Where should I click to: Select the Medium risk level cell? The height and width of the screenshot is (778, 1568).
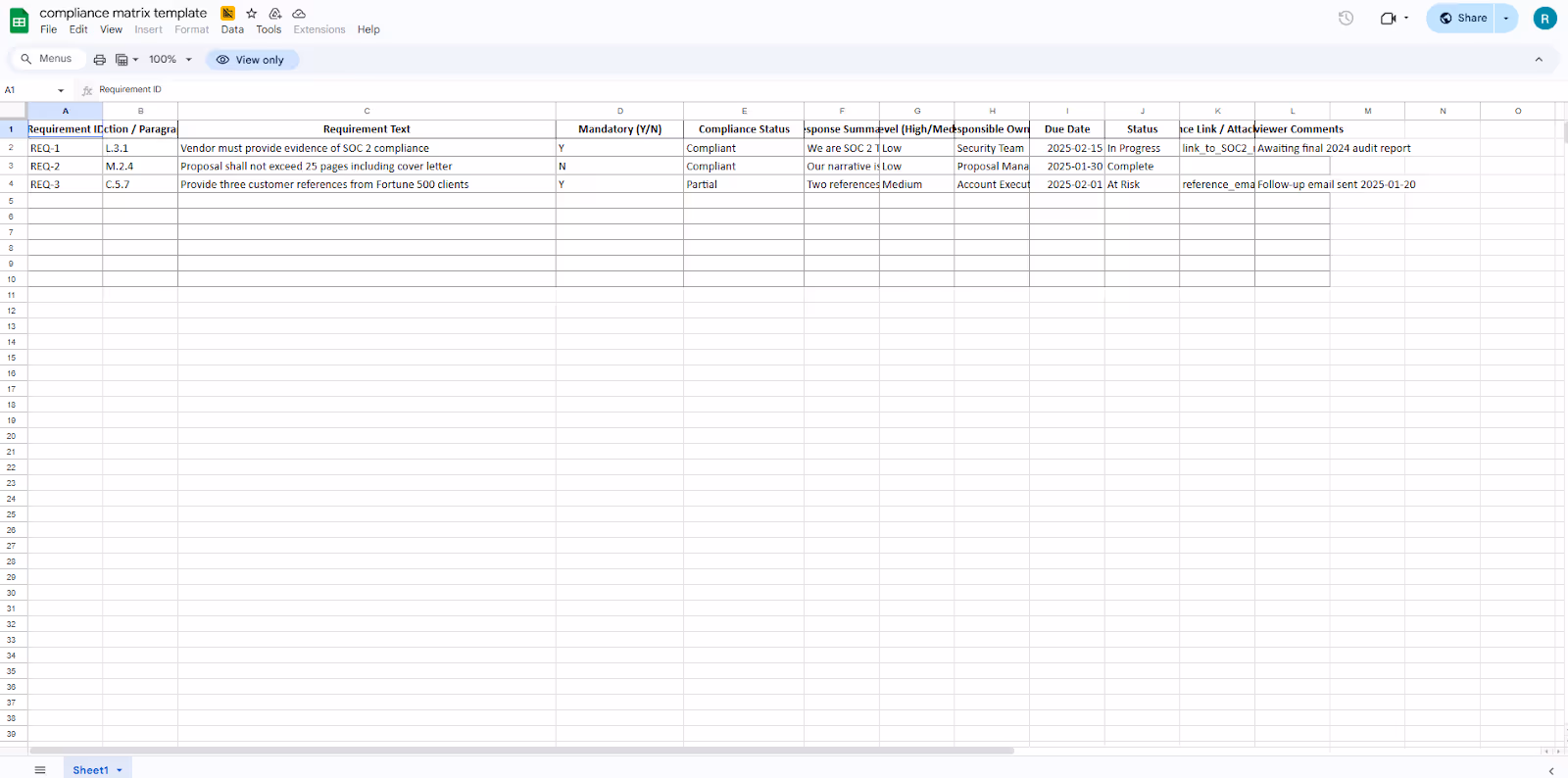coord(916,184)
